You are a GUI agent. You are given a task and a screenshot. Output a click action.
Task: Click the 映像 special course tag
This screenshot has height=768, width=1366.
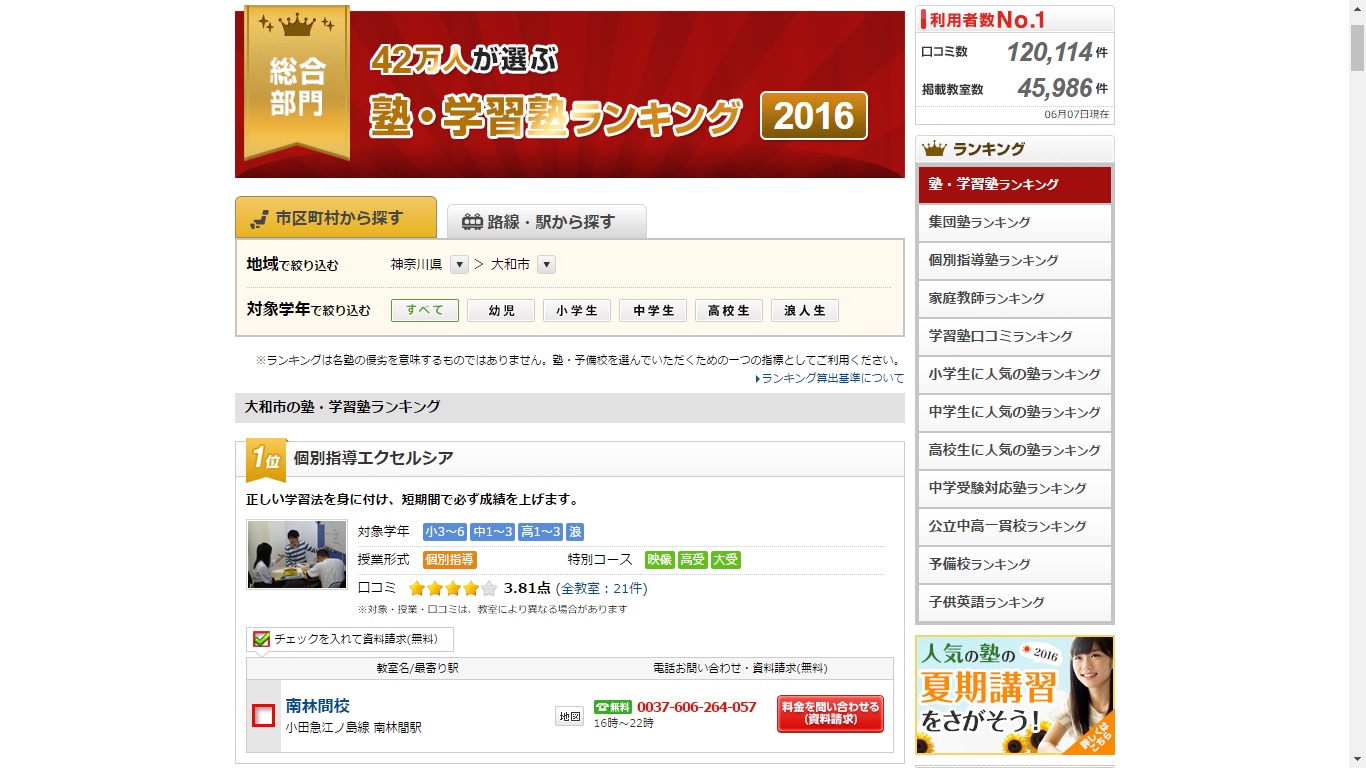(x=659, y=560)
